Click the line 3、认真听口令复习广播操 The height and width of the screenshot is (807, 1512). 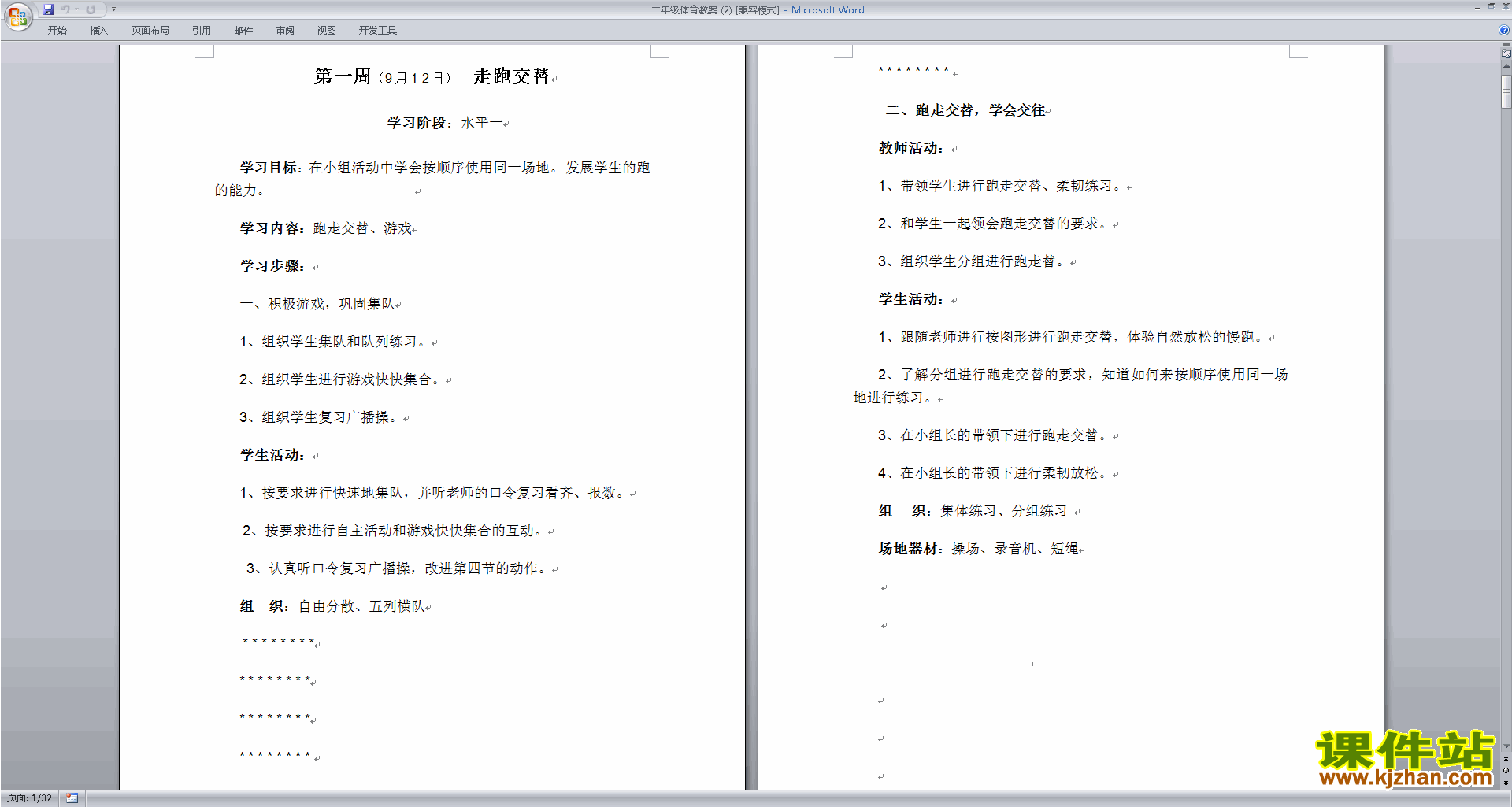(398, 568)
